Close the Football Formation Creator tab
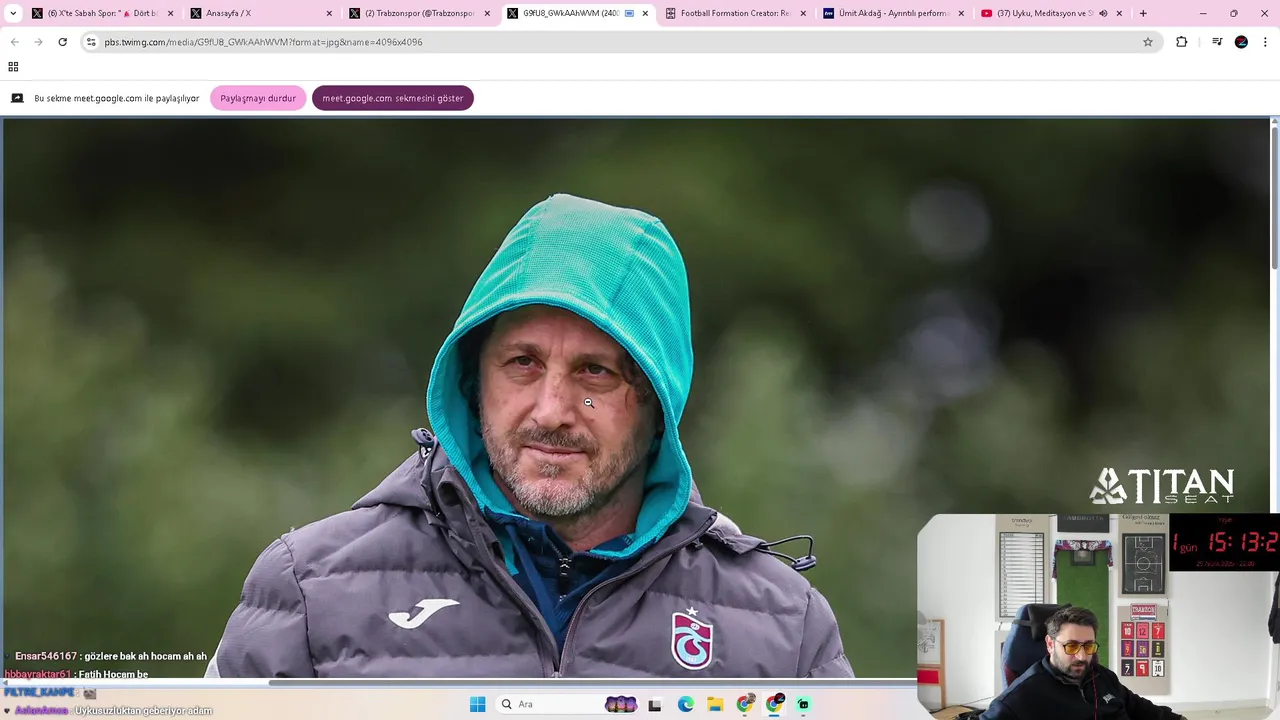The image size is (1280, 720). pyautogui.click(x=803, y=13)
